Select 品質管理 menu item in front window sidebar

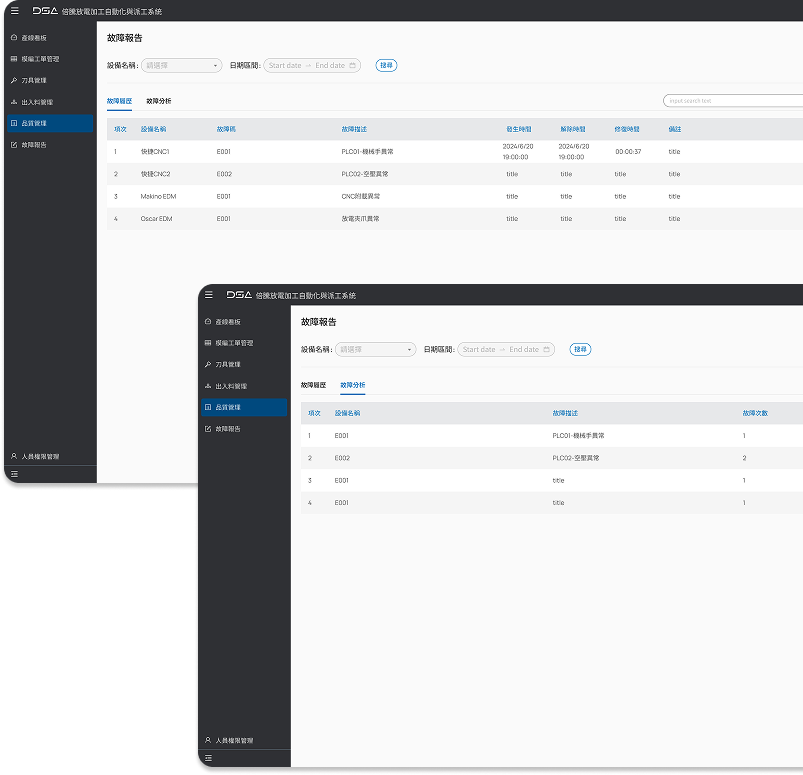pyautogui.click(x=243, y=407)
